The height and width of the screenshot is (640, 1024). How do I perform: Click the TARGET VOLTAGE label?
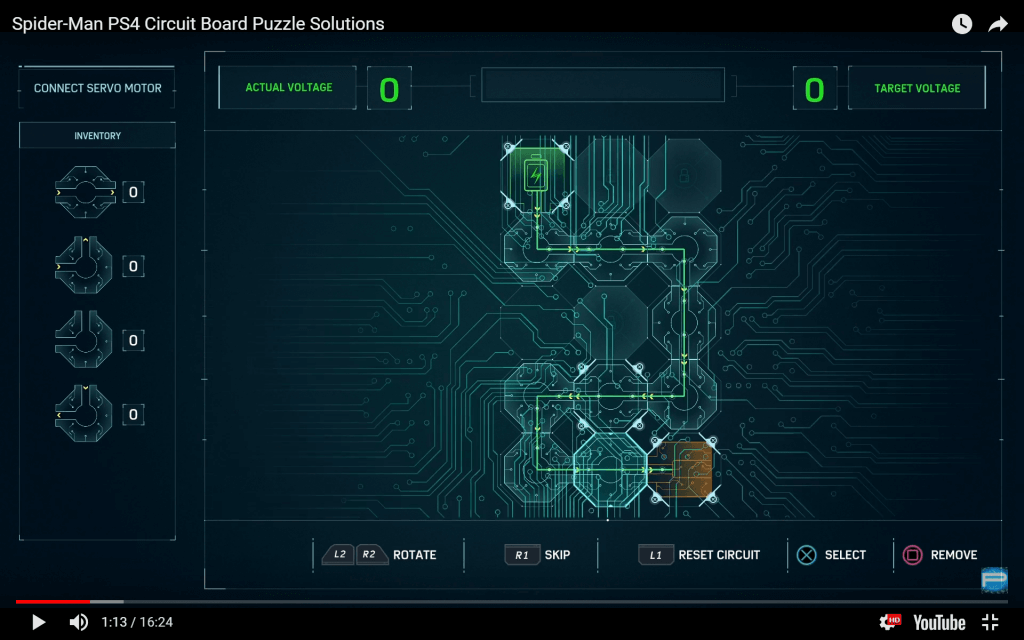(917, 88)
